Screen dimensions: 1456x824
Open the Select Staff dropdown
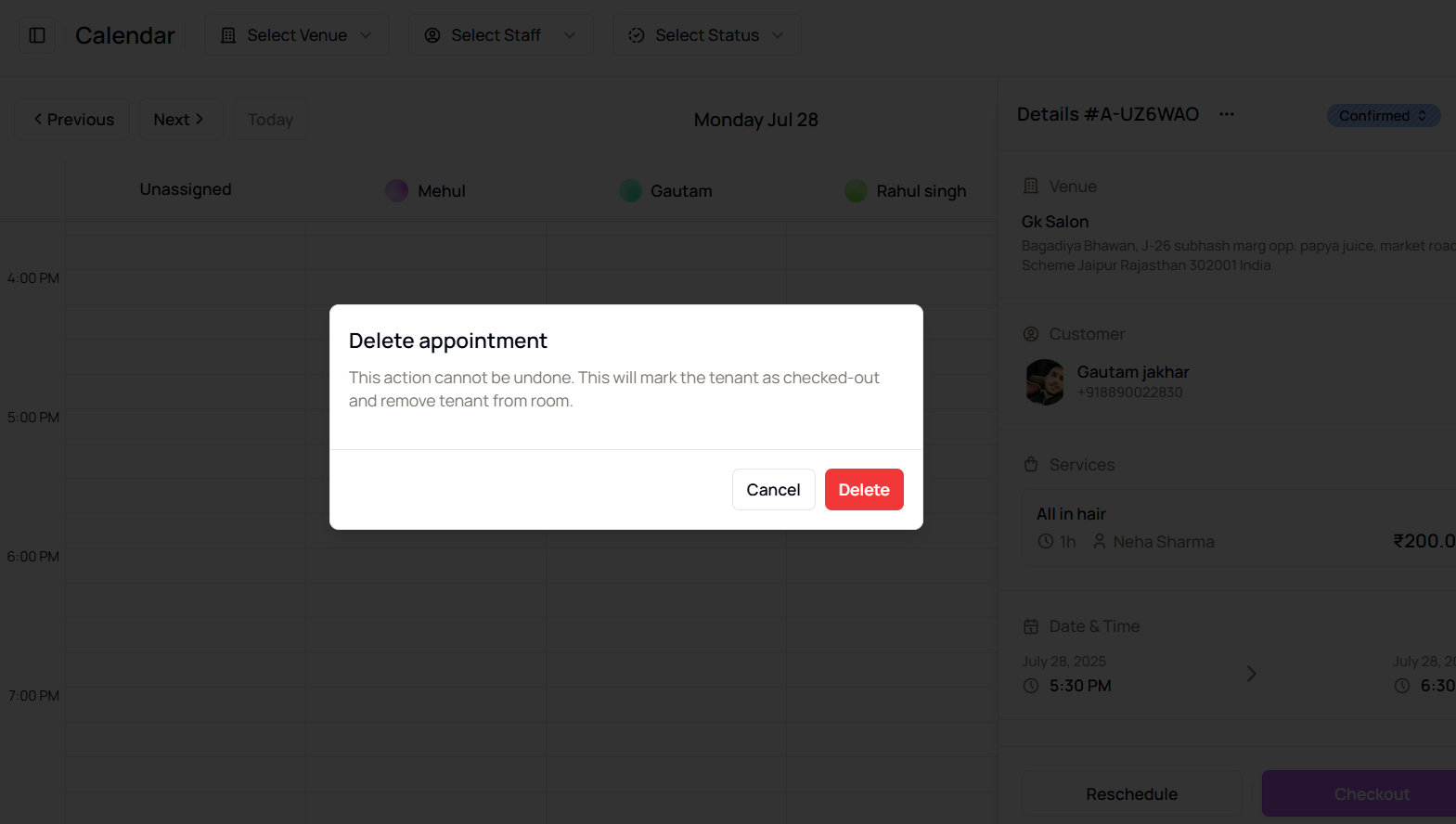(x=501, y=35)
